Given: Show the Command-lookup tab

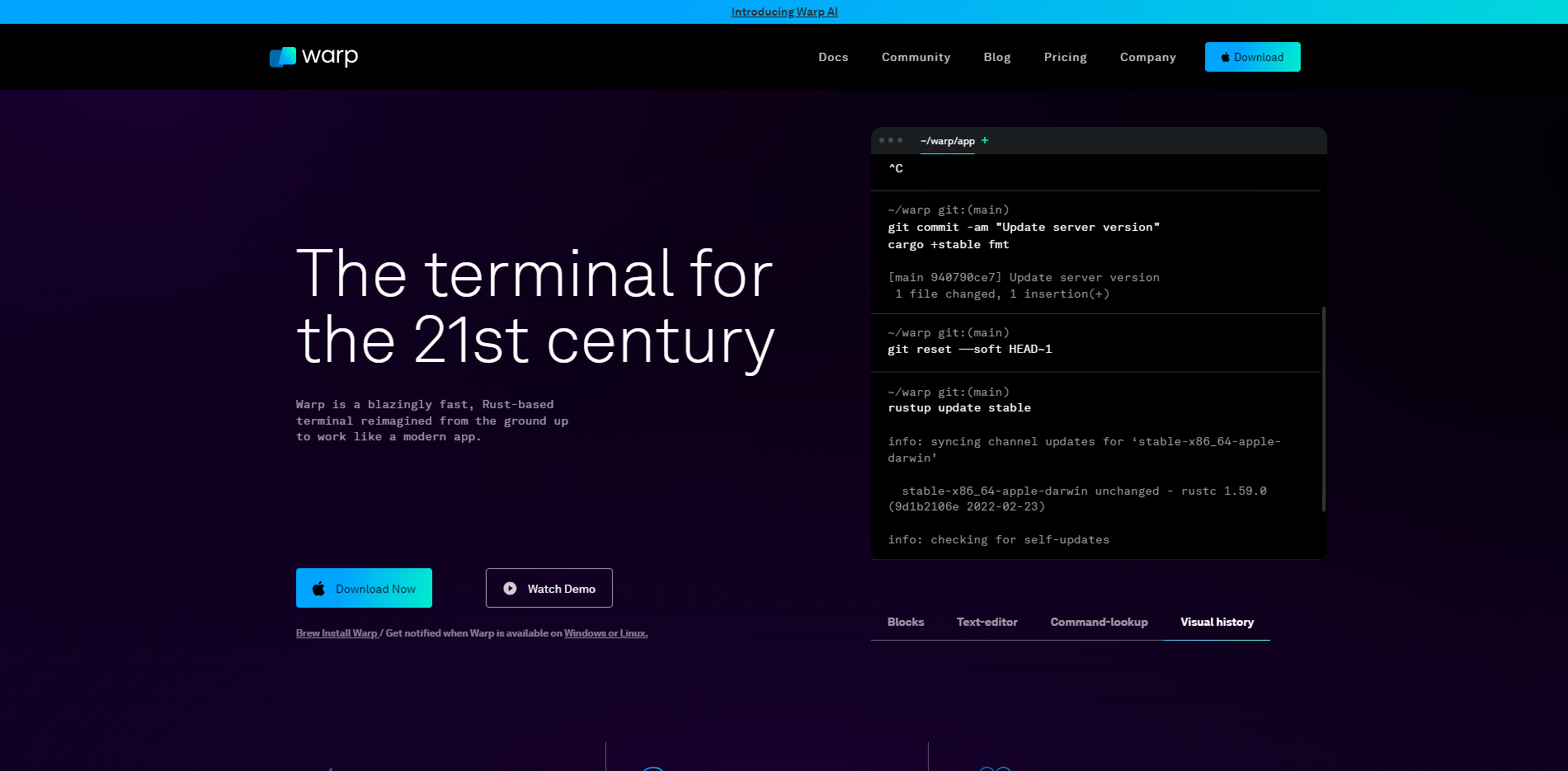Looking at the screenshot, I should coord(1099,622).
